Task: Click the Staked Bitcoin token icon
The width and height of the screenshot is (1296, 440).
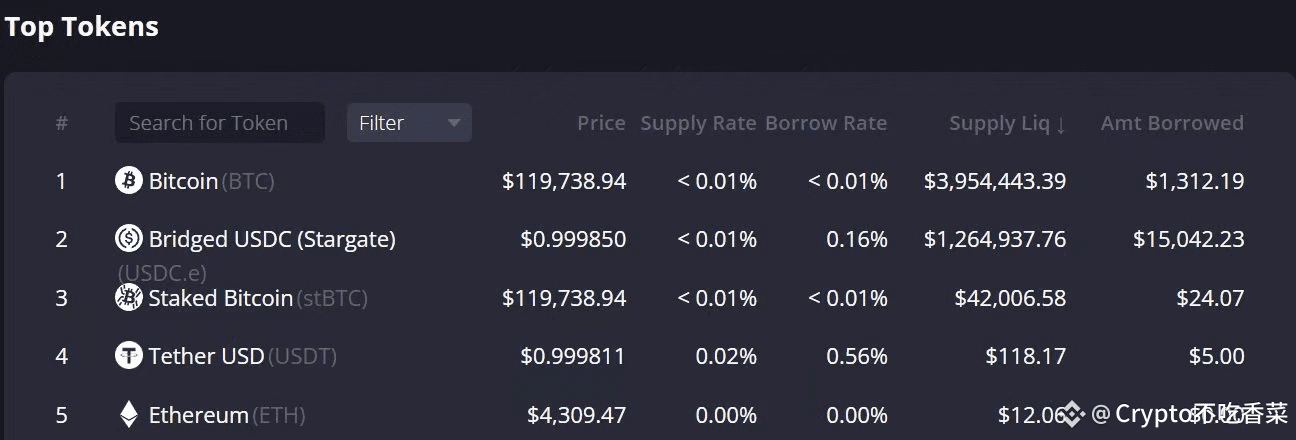Action: [129, 297]
